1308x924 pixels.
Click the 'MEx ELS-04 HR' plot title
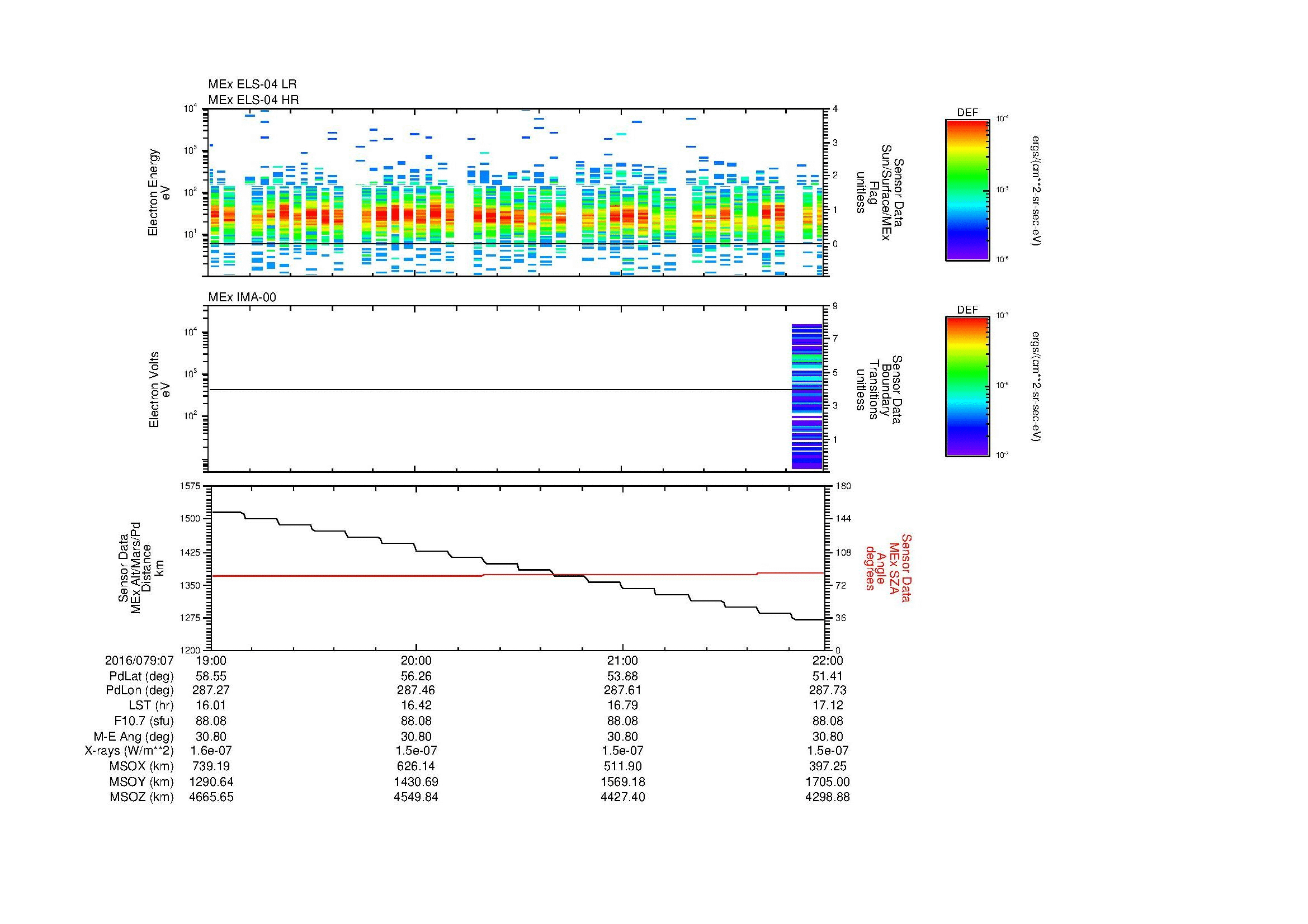pyautogui.click(x=253, y=99)
